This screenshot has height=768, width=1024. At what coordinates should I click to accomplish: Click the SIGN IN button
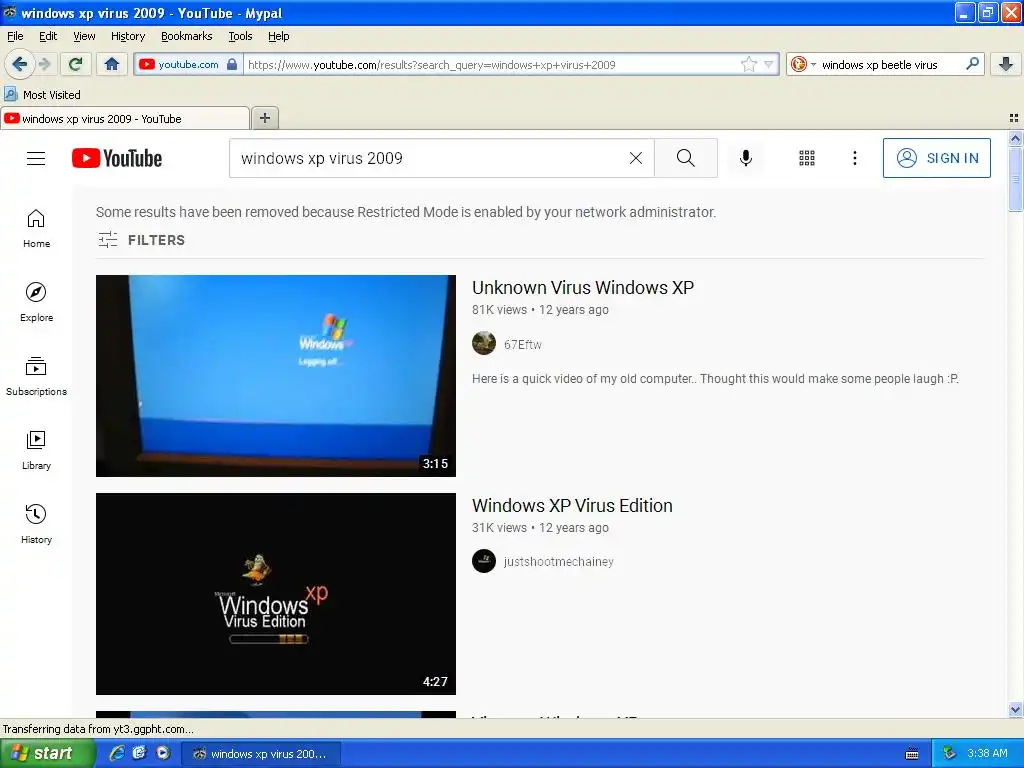(x=936, y=158)
